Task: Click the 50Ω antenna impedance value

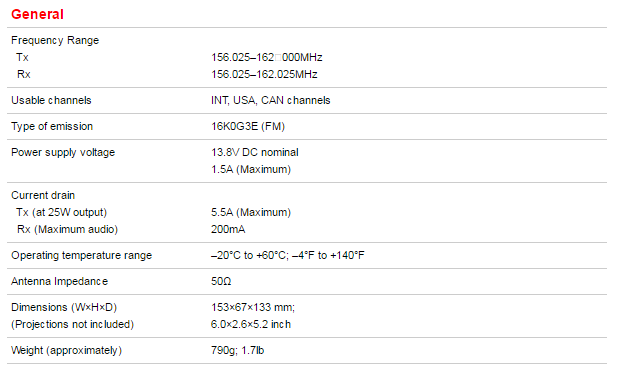Action: click(x=221, y=281)
